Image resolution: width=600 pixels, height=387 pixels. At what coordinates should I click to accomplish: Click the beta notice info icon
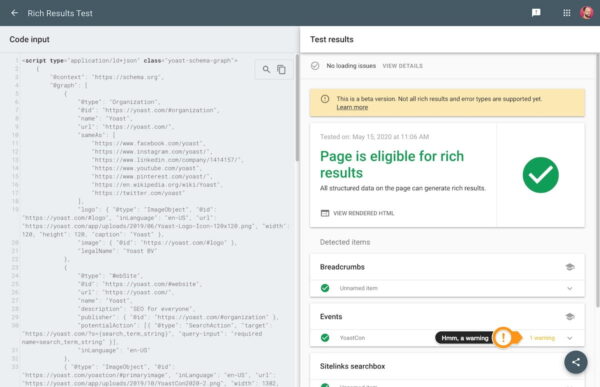click(325, 99)
